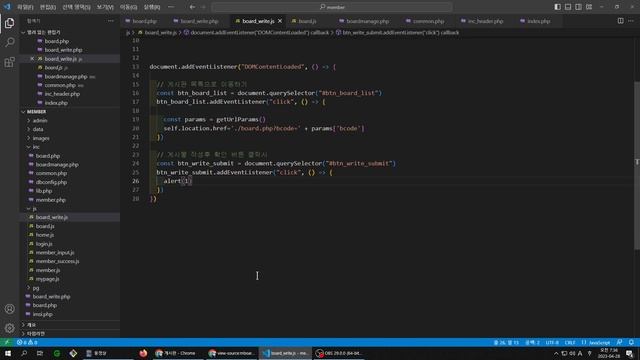Open mypage.js in js folder
The image size is (640, 360).
[x=47, y=279]
